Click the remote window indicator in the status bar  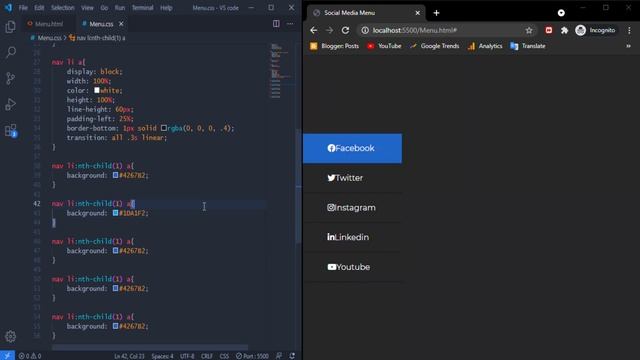7,356
